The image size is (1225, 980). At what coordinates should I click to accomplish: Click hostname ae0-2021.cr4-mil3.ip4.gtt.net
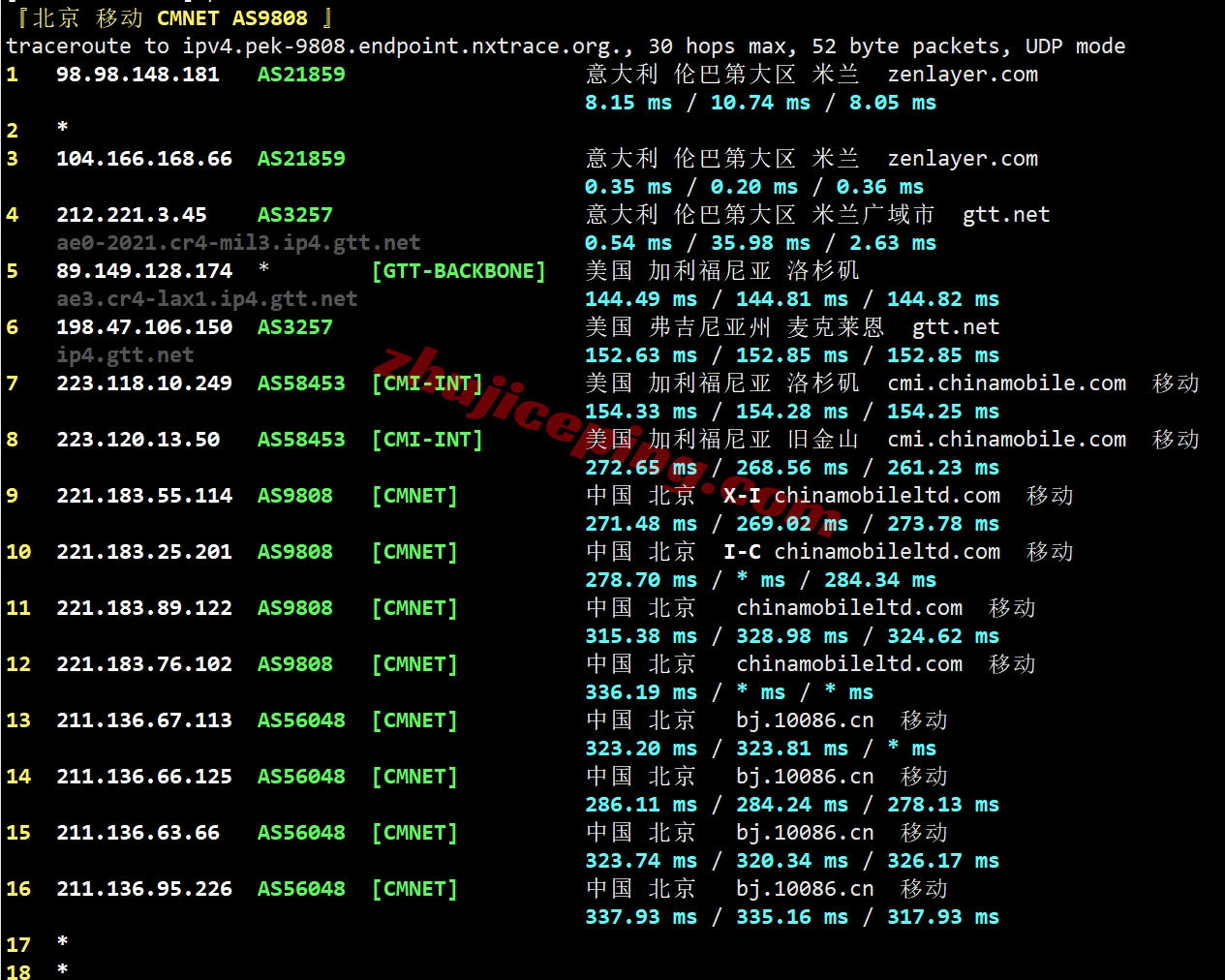238,243
